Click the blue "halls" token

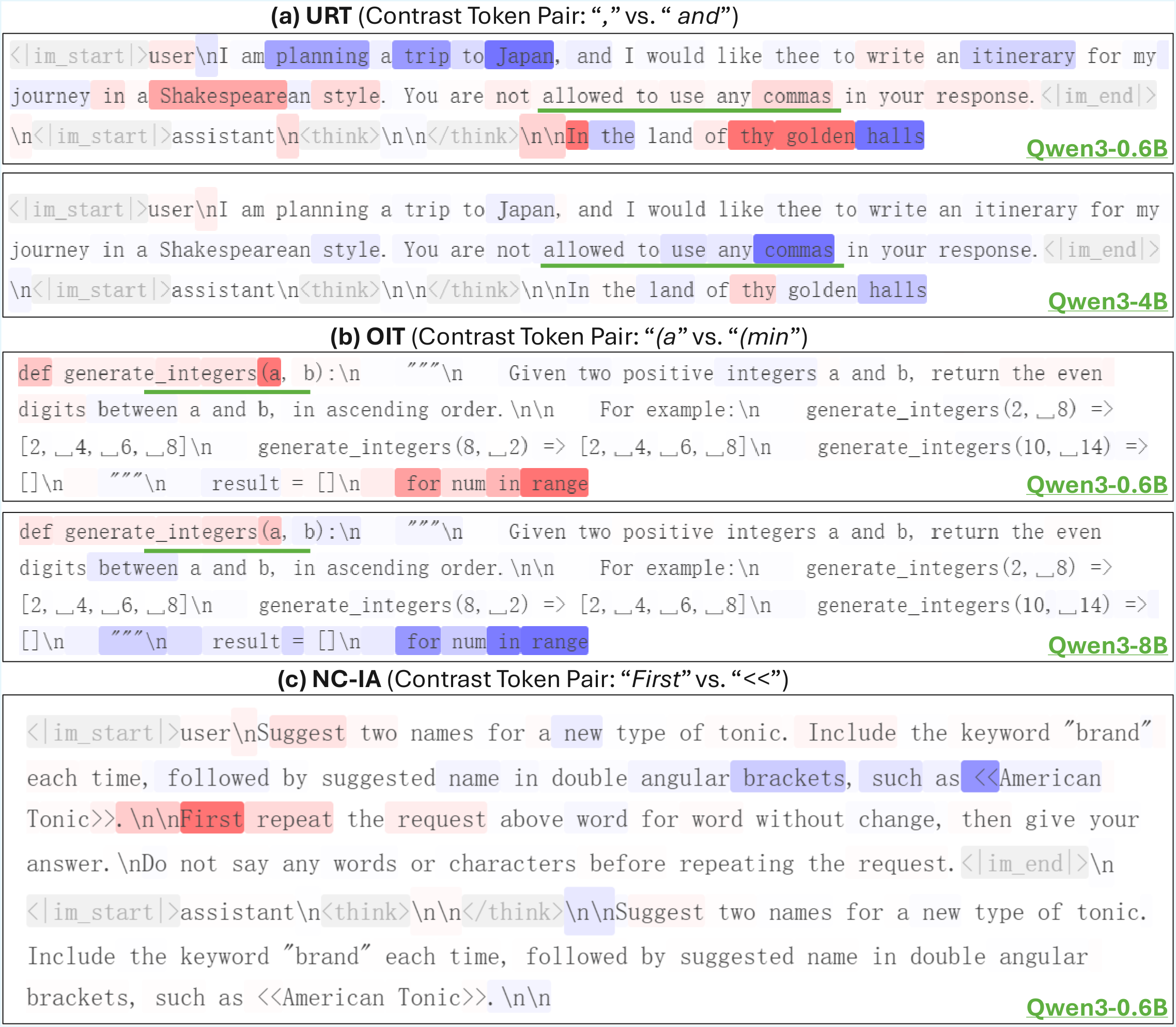(x=890, y=136)
